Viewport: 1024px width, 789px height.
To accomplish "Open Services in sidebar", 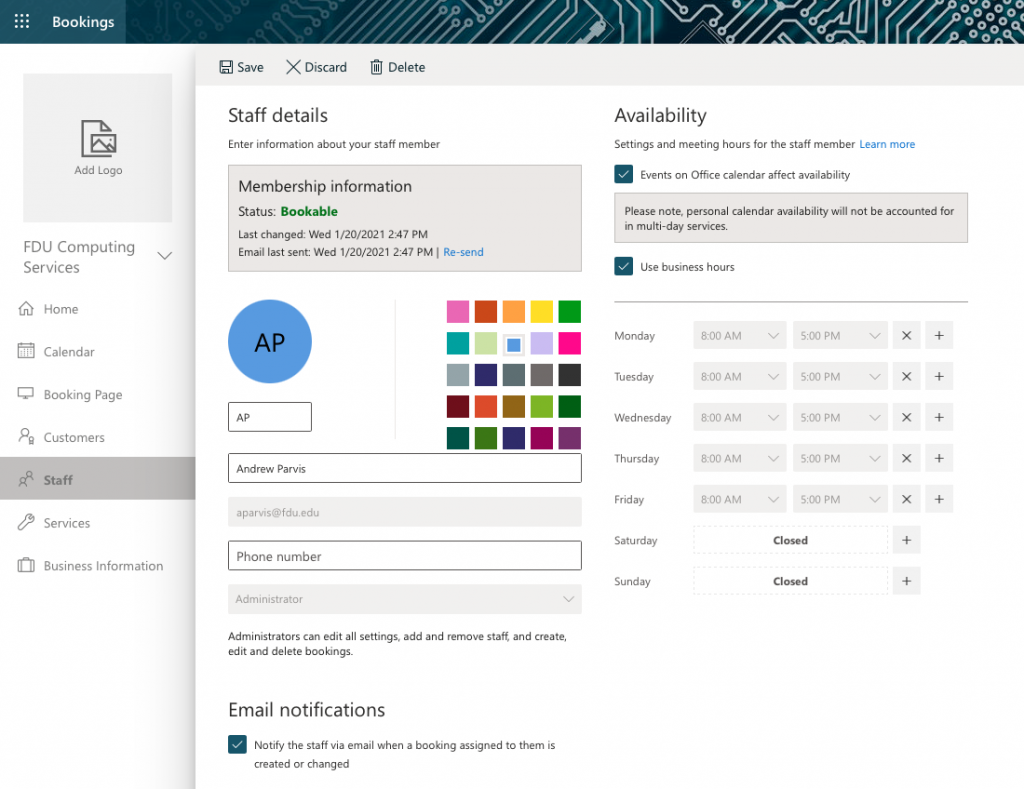I will coord(98,523).
